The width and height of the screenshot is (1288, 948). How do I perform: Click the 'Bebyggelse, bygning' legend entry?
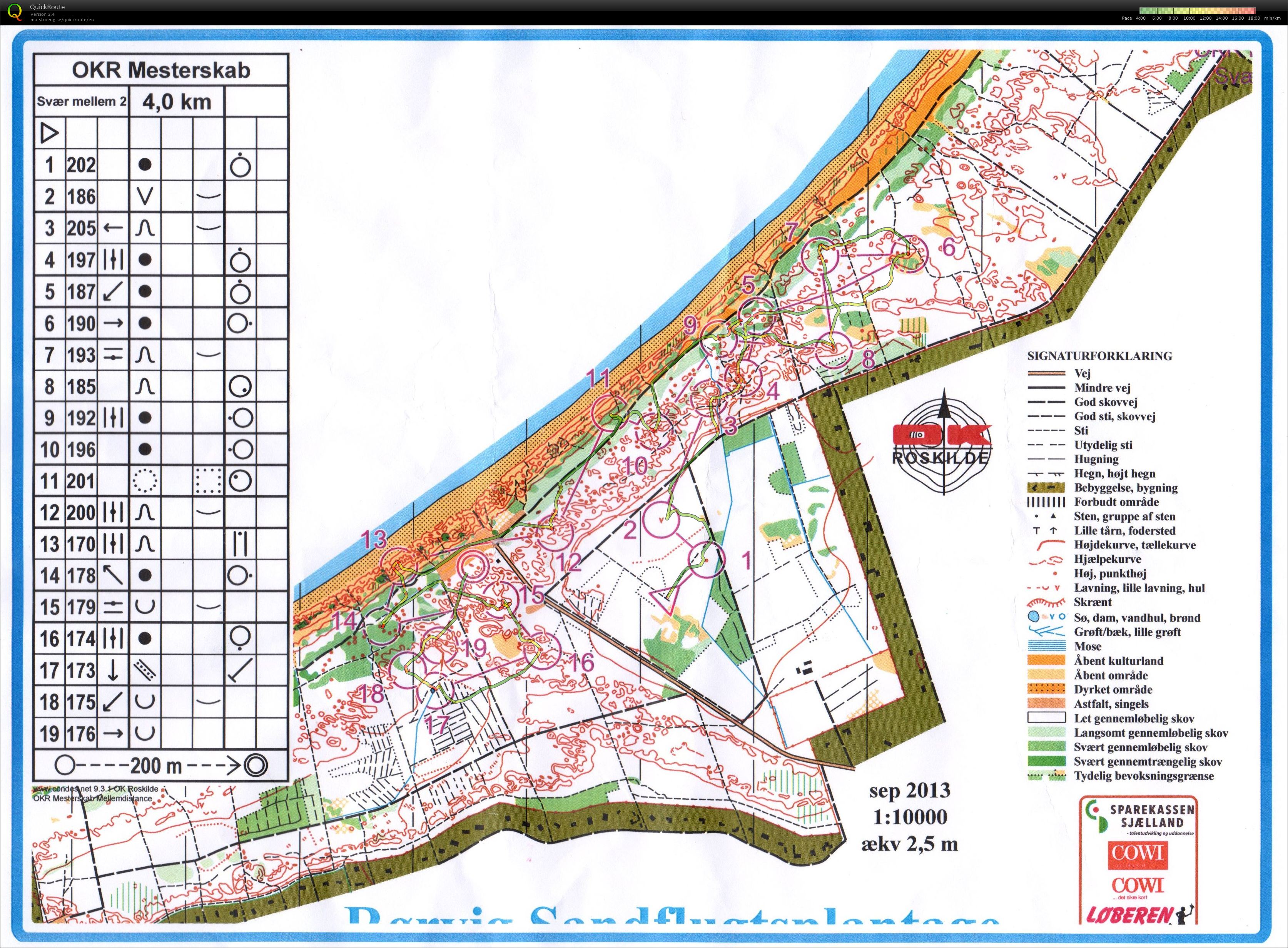tap(1126, 488)
